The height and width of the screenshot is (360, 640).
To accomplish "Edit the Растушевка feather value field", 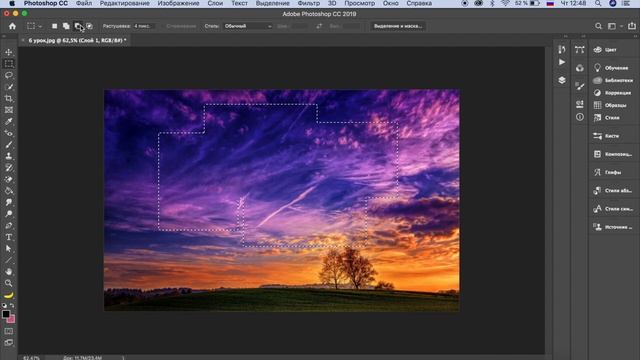I will [143, 26].
